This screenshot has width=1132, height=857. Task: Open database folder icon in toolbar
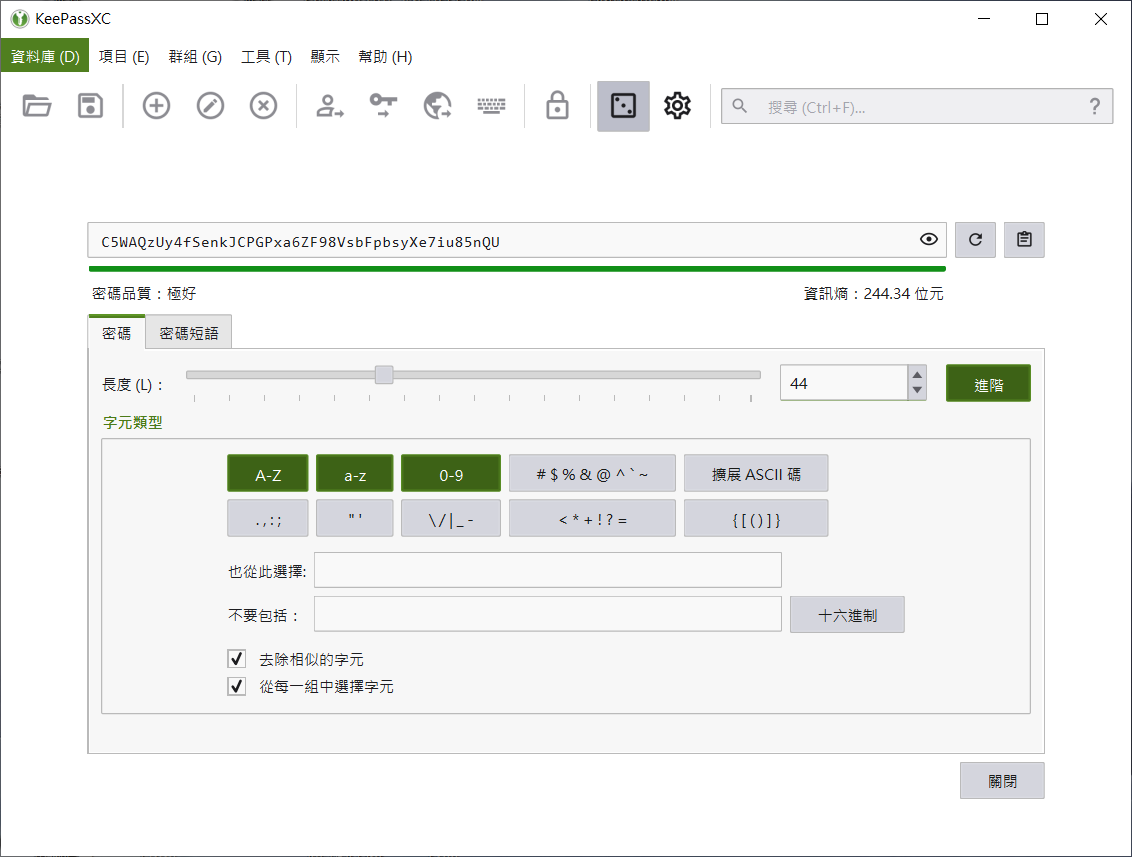(x=37, y=106)
